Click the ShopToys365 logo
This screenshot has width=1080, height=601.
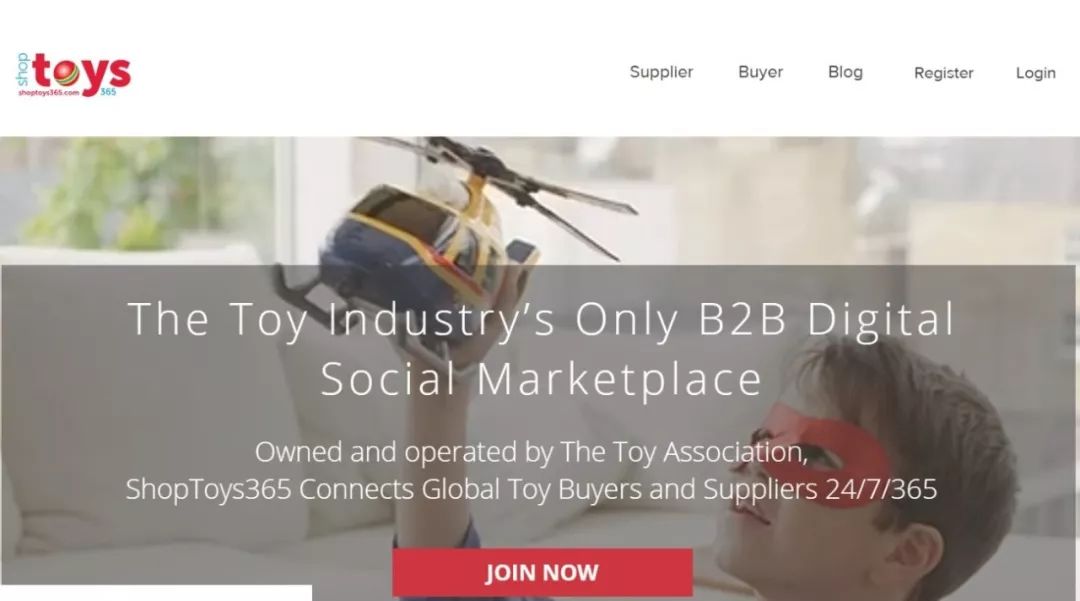pyautogui.click(x=74, y=74)
